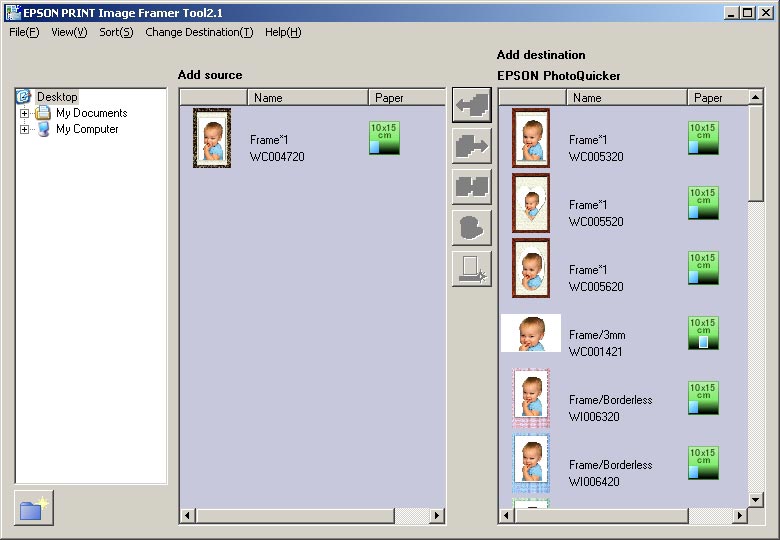Select the oval WC005620 frame thumbnail

(x=531, y=268)
